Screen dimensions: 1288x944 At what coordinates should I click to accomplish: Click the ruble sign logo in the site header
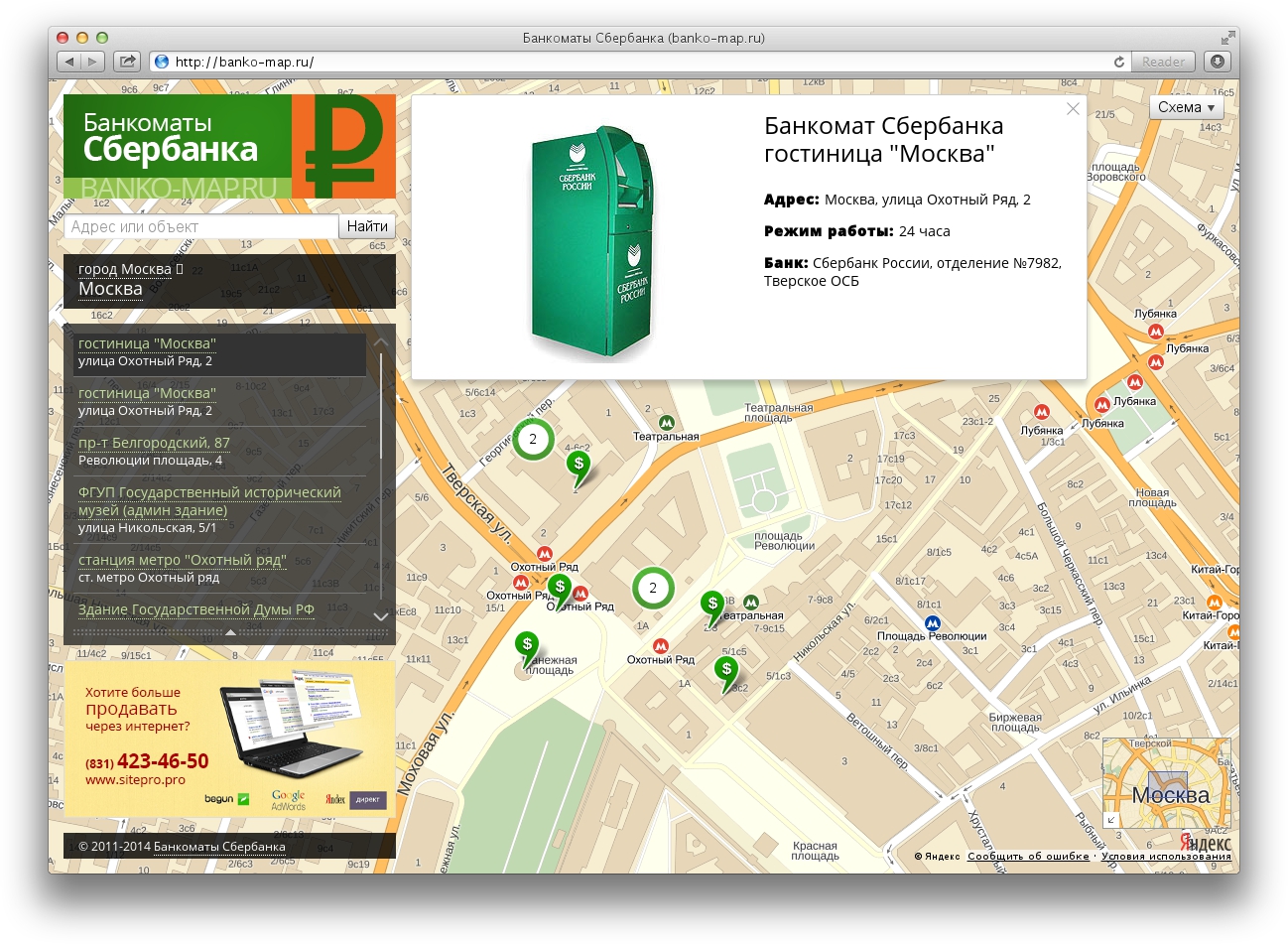click(x=343, y=147)
